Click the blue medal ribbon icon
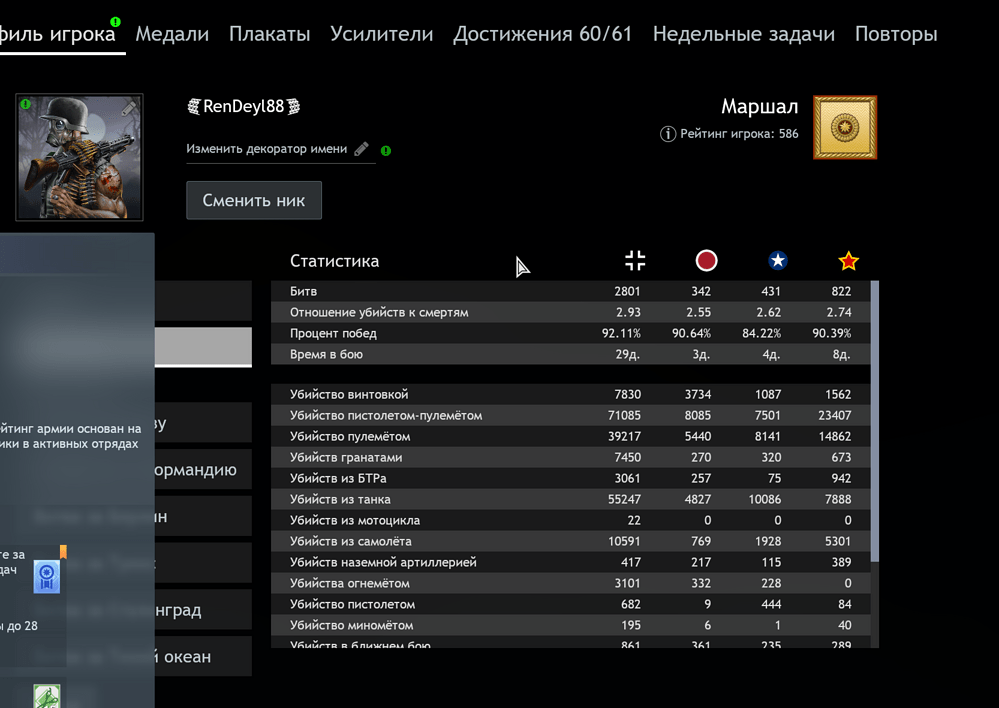 [x=46, y=576]
